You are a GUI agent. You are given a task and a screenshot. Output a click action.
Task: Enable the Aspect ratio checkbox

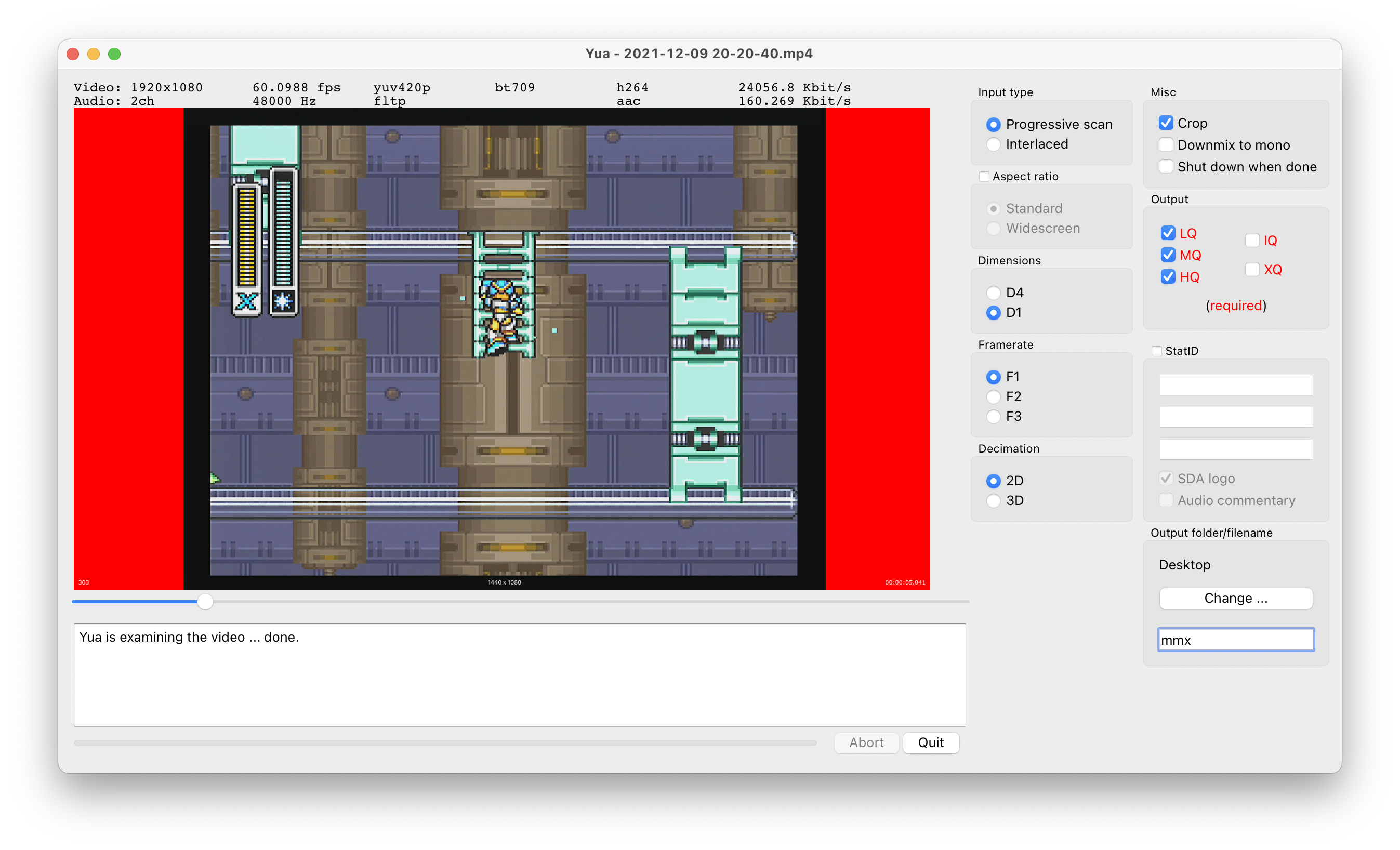click(984, 177)
